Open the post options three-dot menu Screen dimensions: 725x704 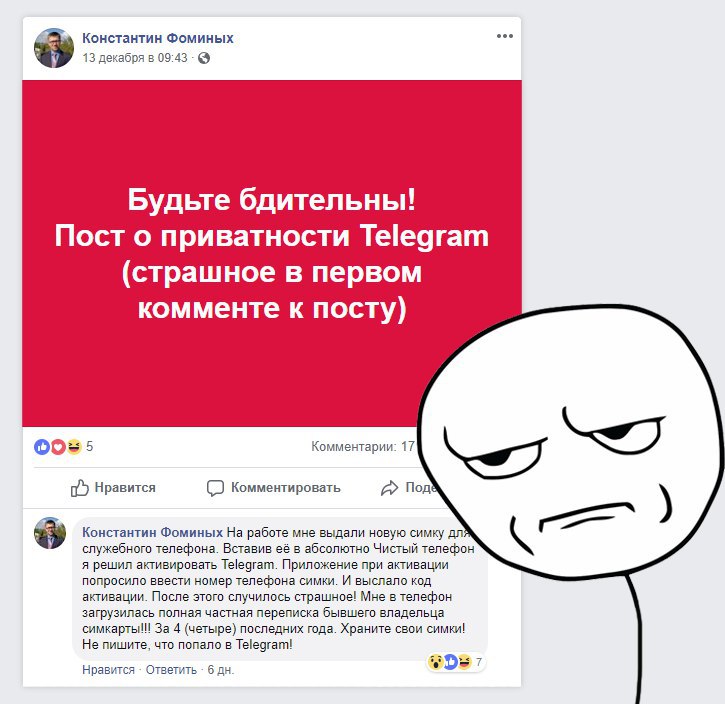504,36
